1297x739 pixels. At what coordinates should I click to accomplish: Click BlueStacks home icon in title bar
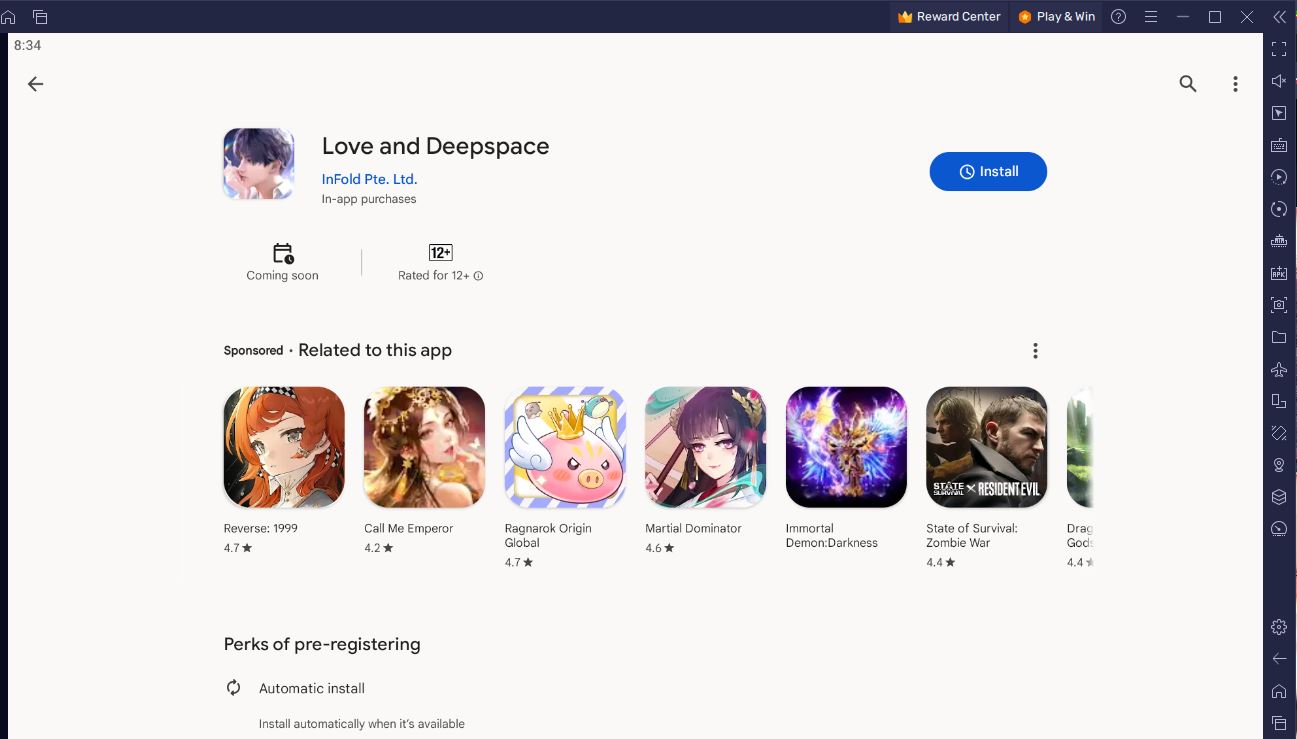pyautogui.click(x=9, y=17)
